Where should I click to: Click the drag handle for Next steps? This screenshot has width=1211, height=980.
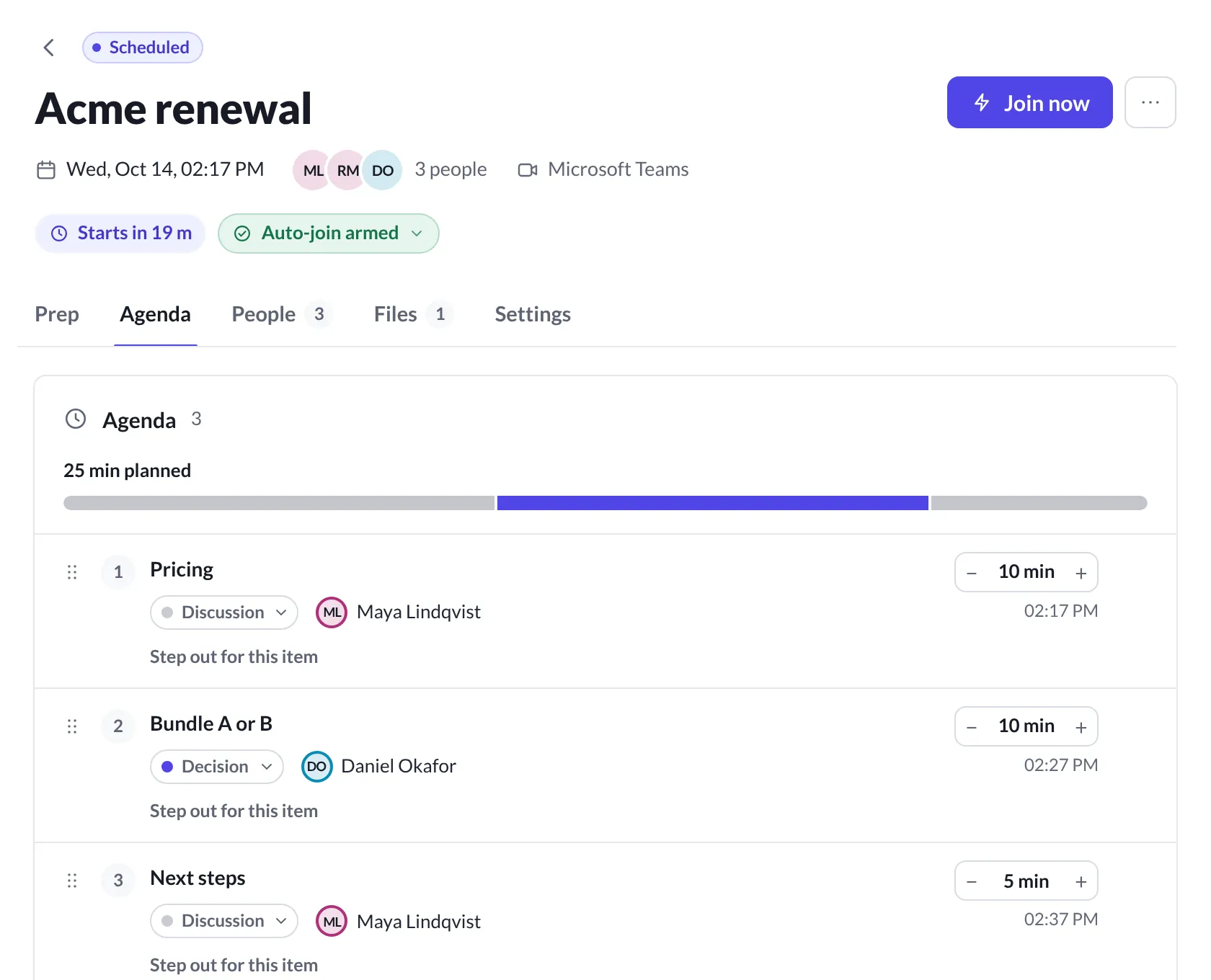pyautogui.click(x=72, y=881)
